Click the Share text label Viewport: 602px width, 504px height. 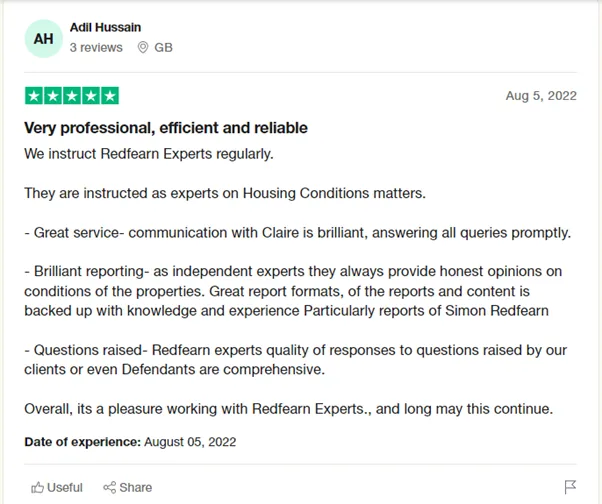pos(136,487)
